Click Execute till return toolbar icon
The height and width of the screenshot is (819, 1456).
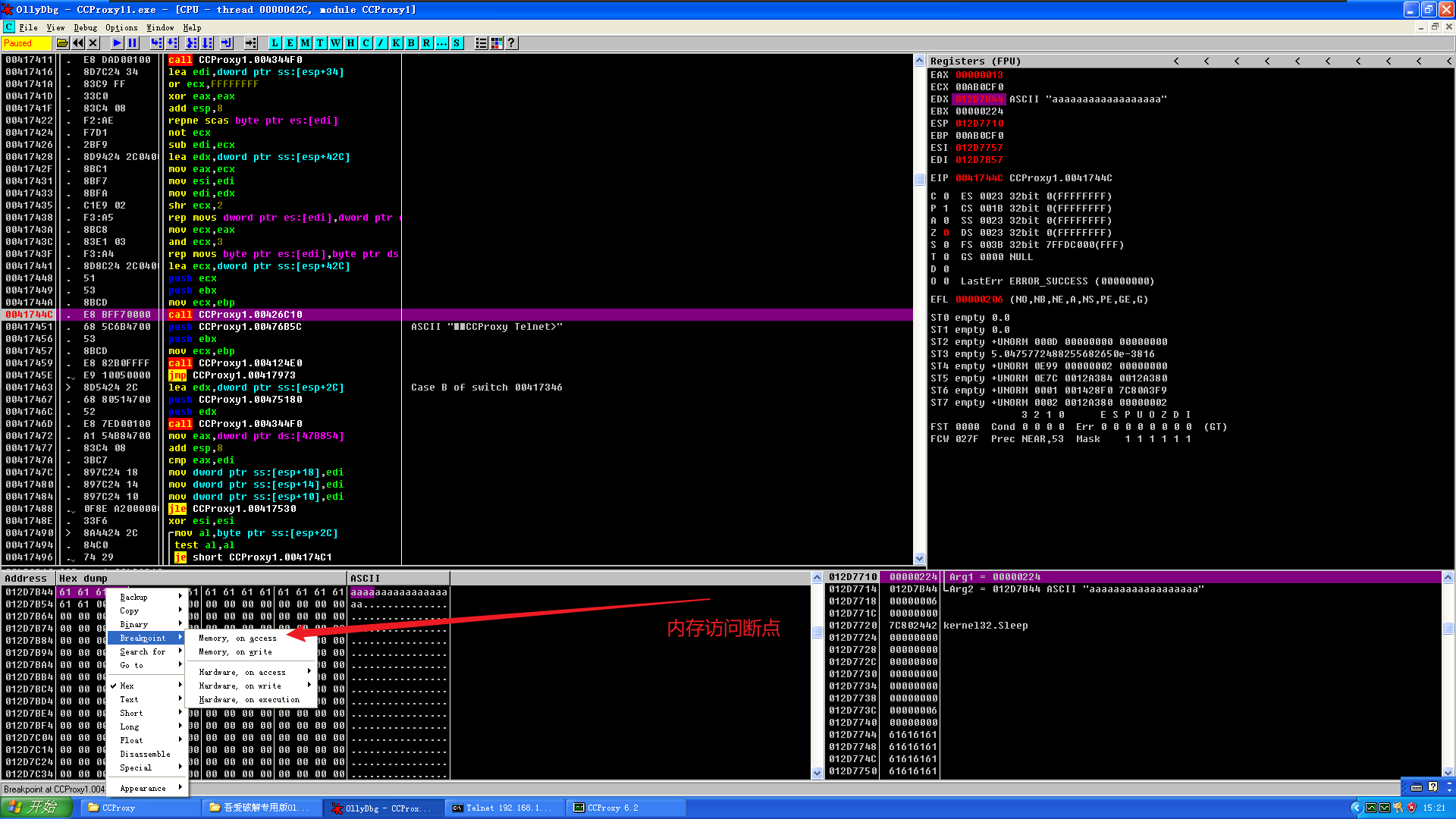(x=227, y=43)
